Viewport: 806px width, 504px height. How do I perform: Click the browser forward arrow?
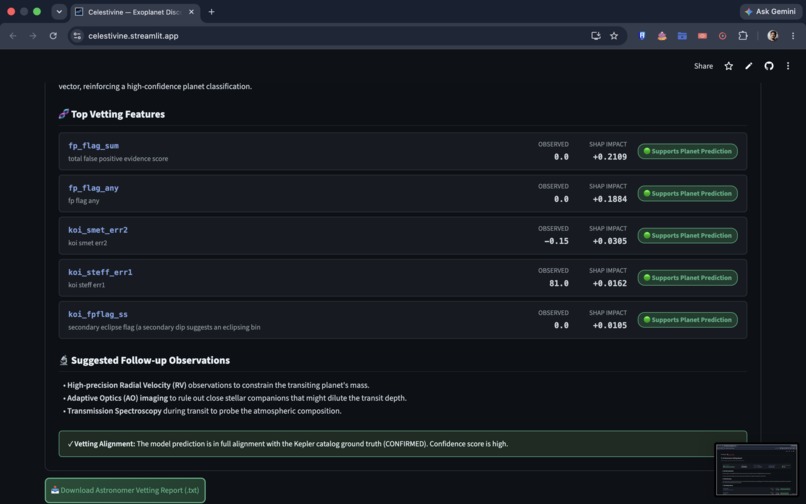coord(33,36)
